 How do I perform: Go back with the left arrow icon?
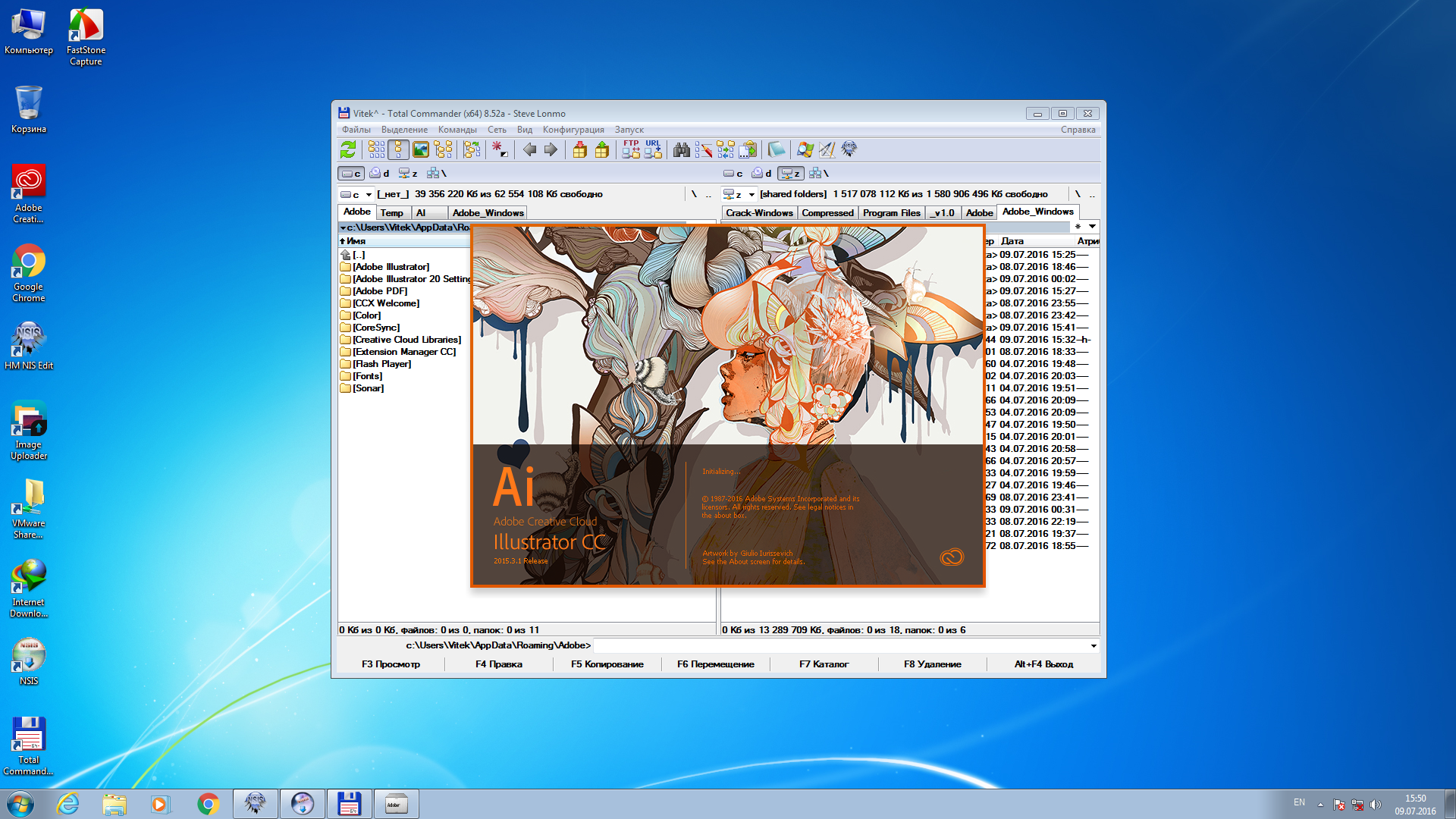coord(529,149)
